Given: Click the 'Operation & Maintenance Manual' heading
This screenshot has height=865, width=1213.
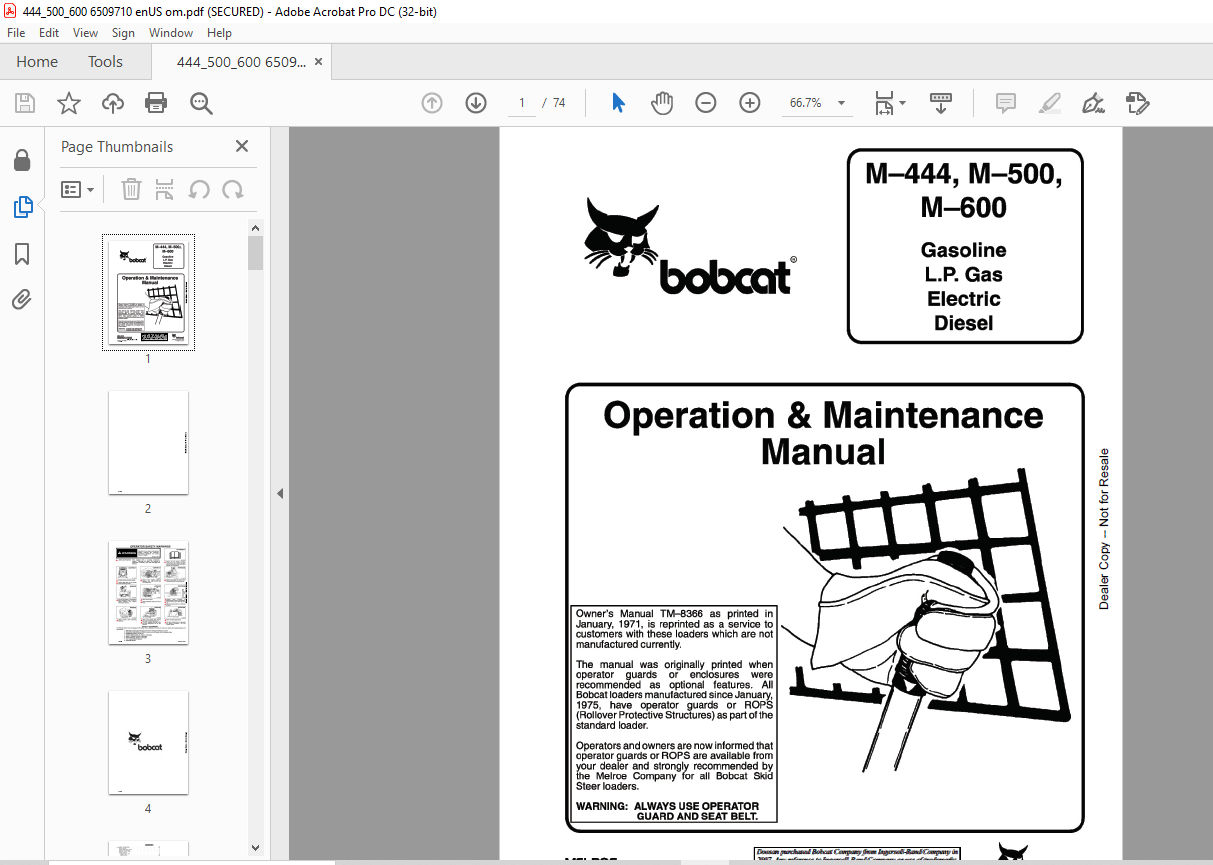Looking at the screenshot, I should pyautogui.click(x=823, y=433).
